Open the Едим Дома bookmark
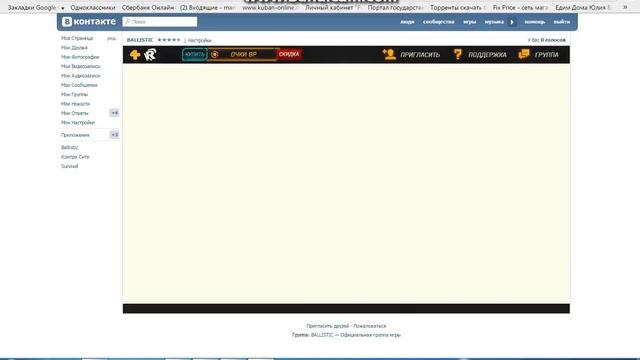640x360 pixels. coord(583,8)
